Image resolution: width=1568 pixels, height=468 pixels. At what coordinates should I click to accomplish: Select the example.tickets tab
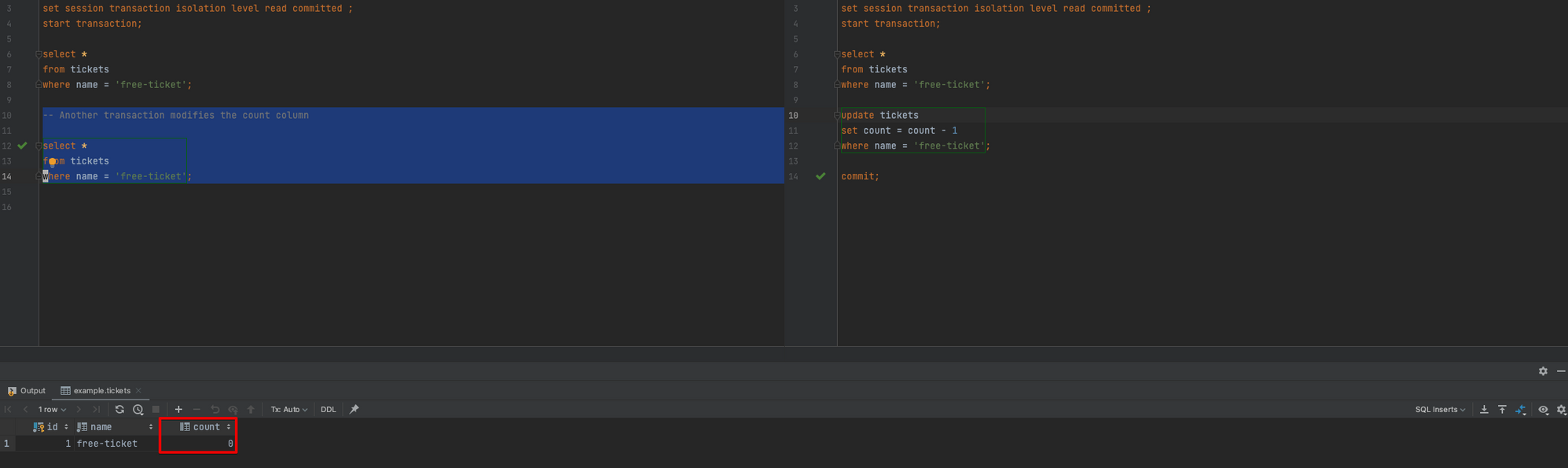tap(96, 390)
